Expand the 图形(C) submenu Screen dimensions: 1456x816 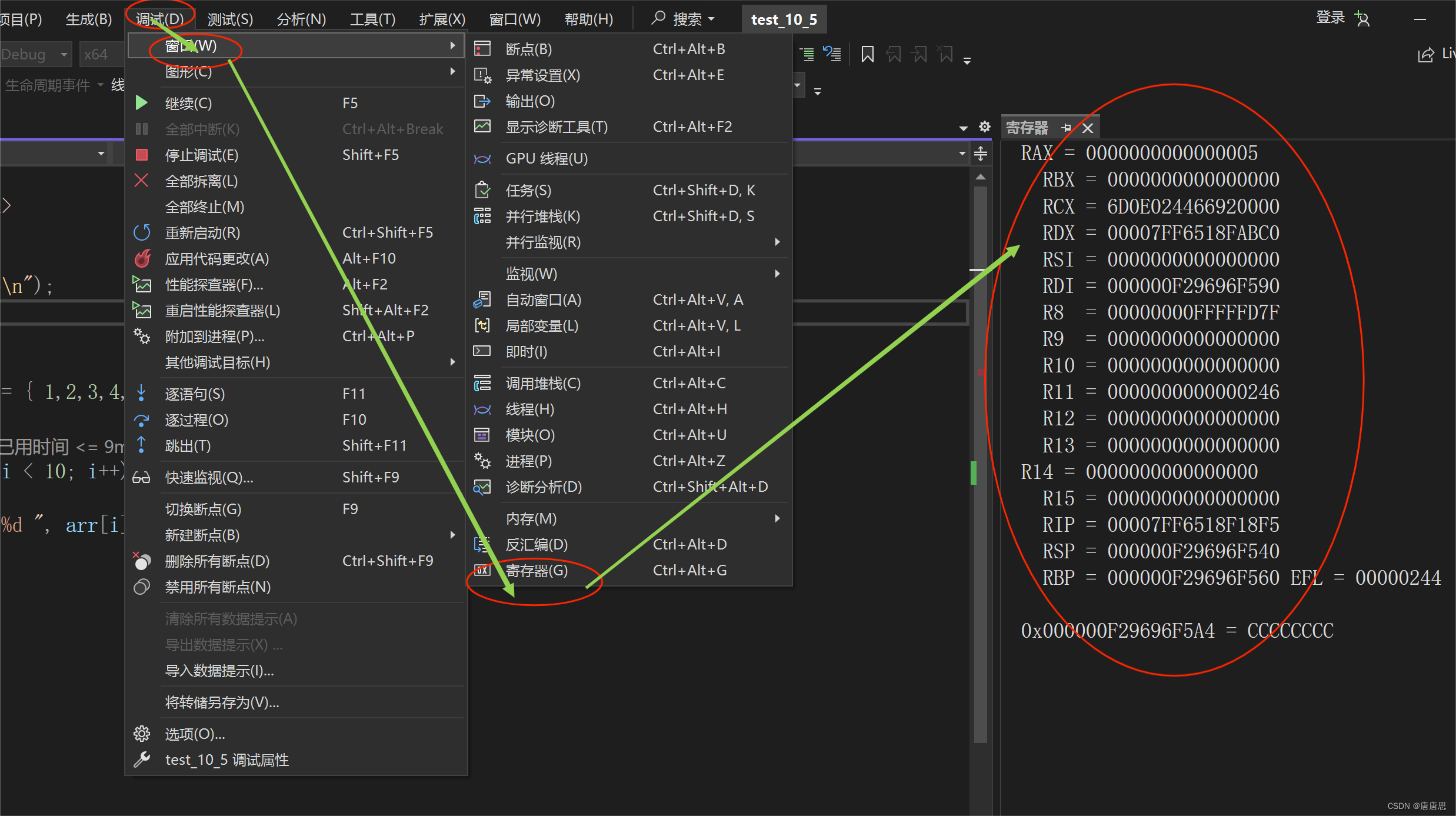(295, 71)
